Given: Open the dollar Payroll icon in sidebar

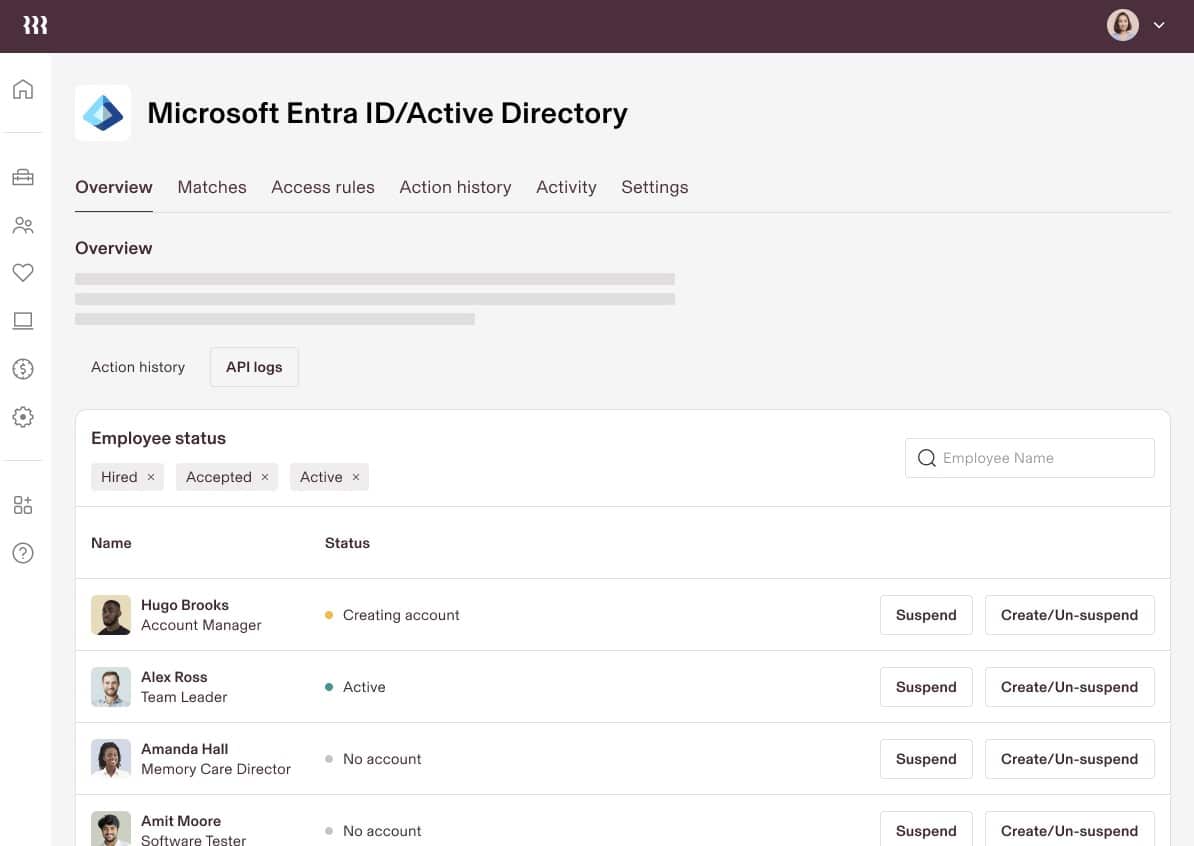Looking at the screenshot, I should click(23, 369).
